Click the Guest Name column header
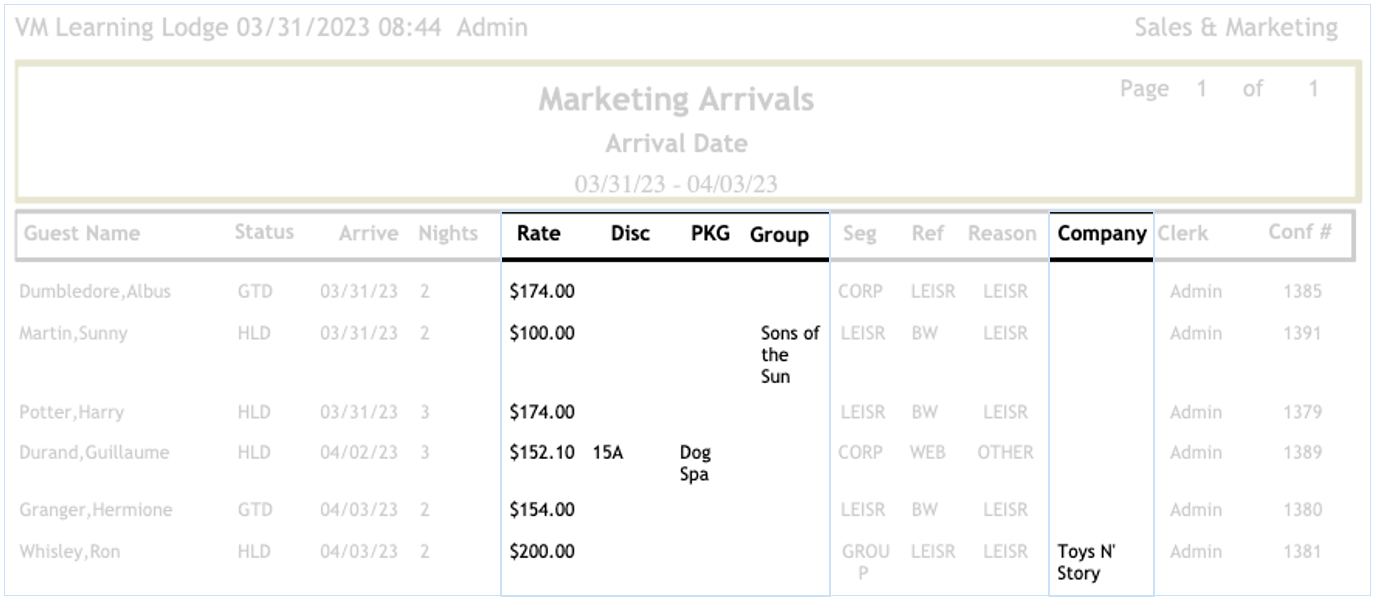This screenshot has width=1377, height=602. [82, 234]
